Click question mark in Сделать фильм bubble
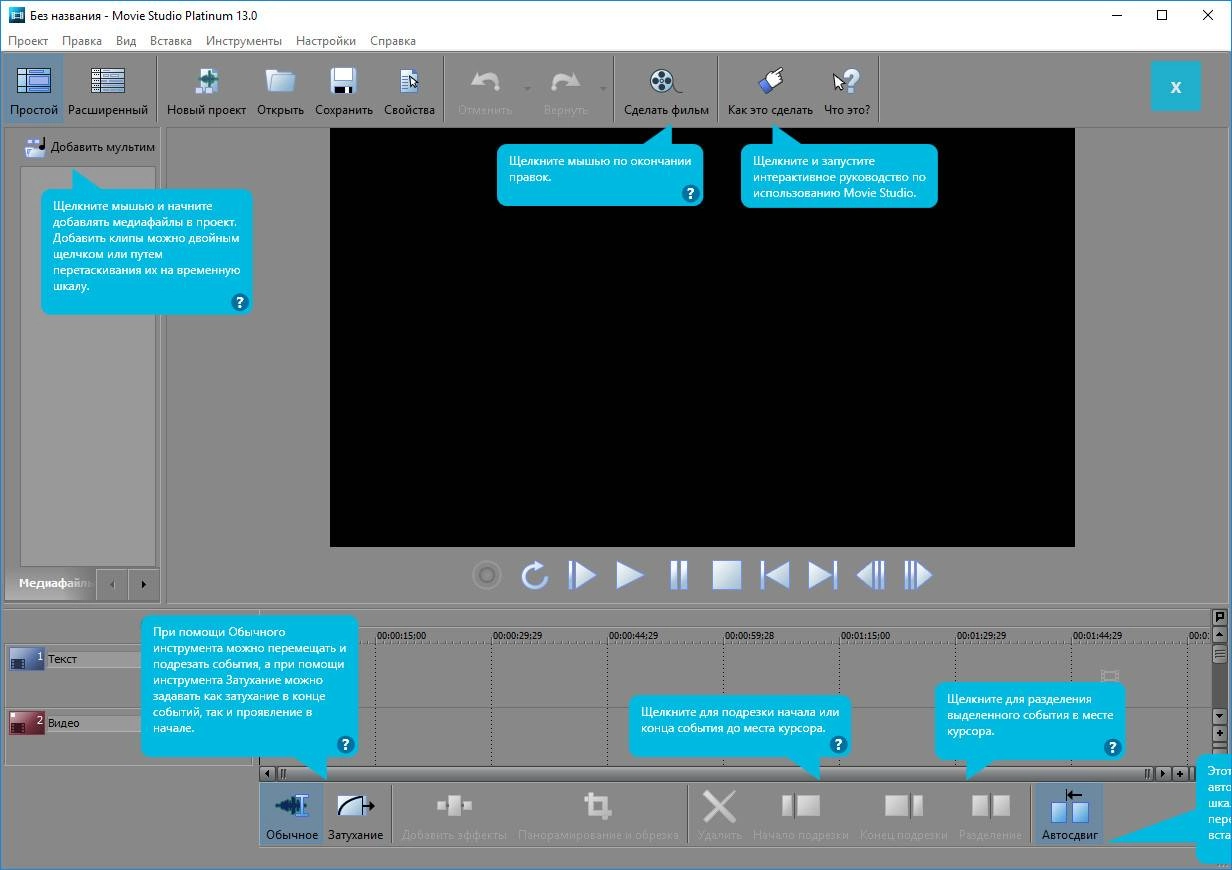 690,194
